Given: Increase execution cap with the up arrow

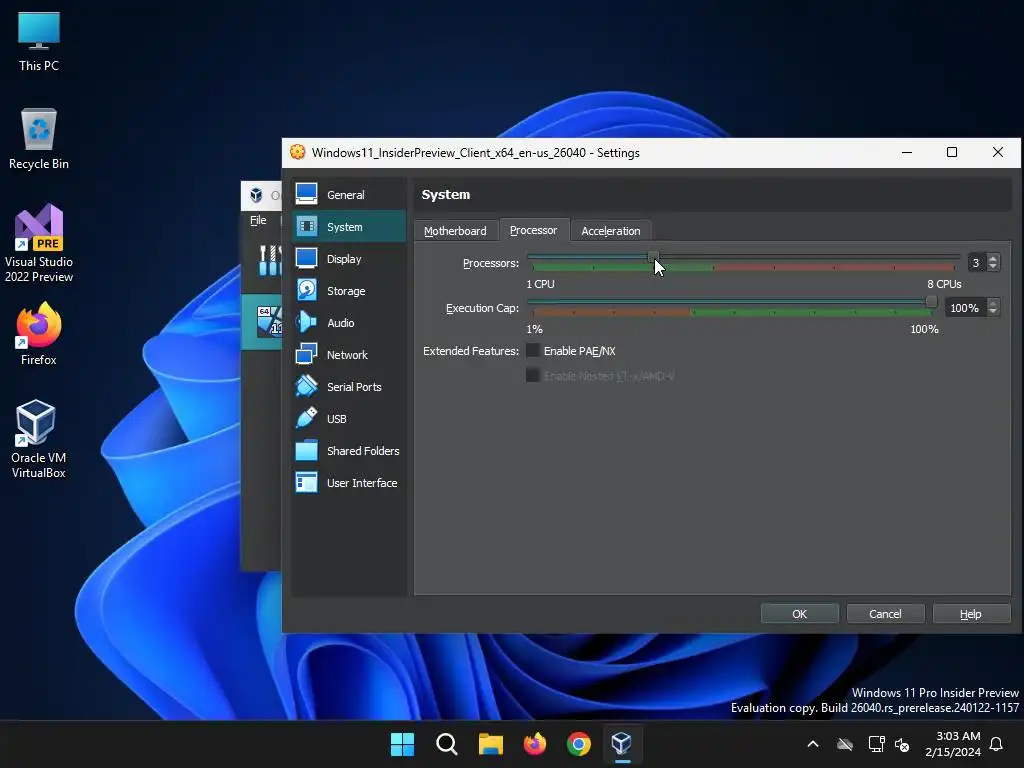Looking at the screenshot, I should tap(993, 304).
